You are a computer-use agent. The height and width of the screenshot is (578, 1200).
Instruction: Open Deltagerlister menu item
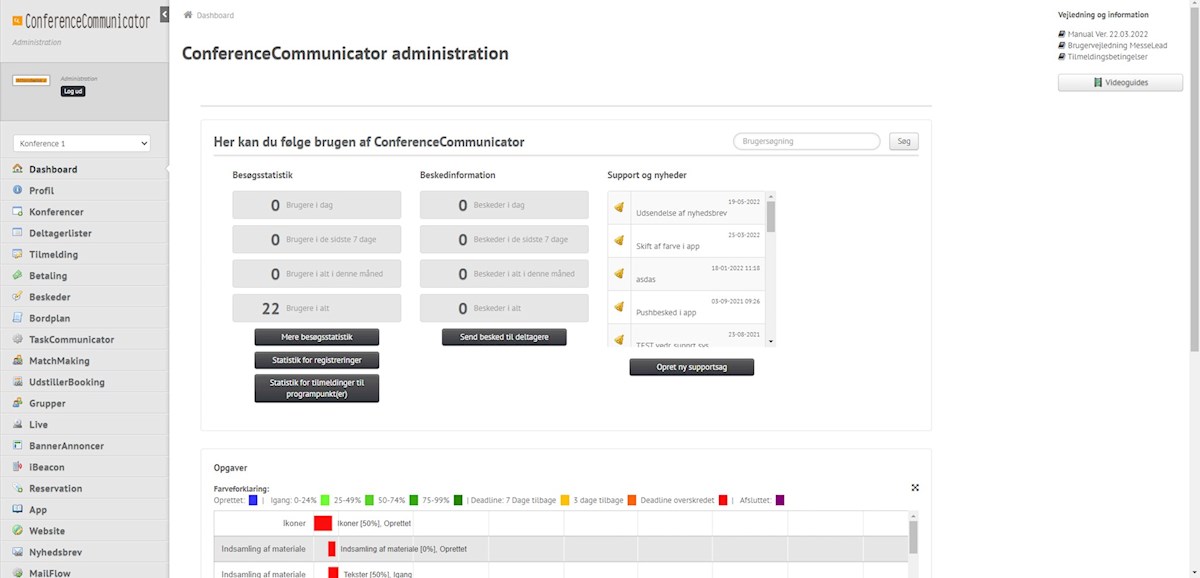(x=84, y=233)
